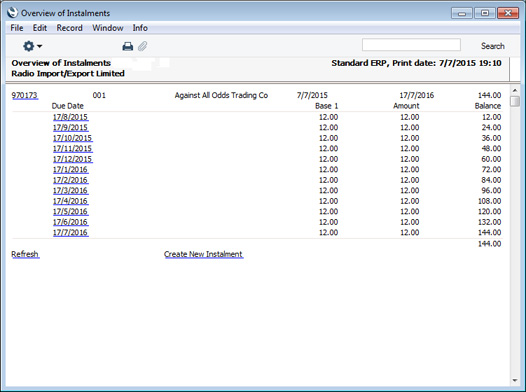Open the 17/12/2015 due date link
Screen dimensions: 526x392
point(72,159)
